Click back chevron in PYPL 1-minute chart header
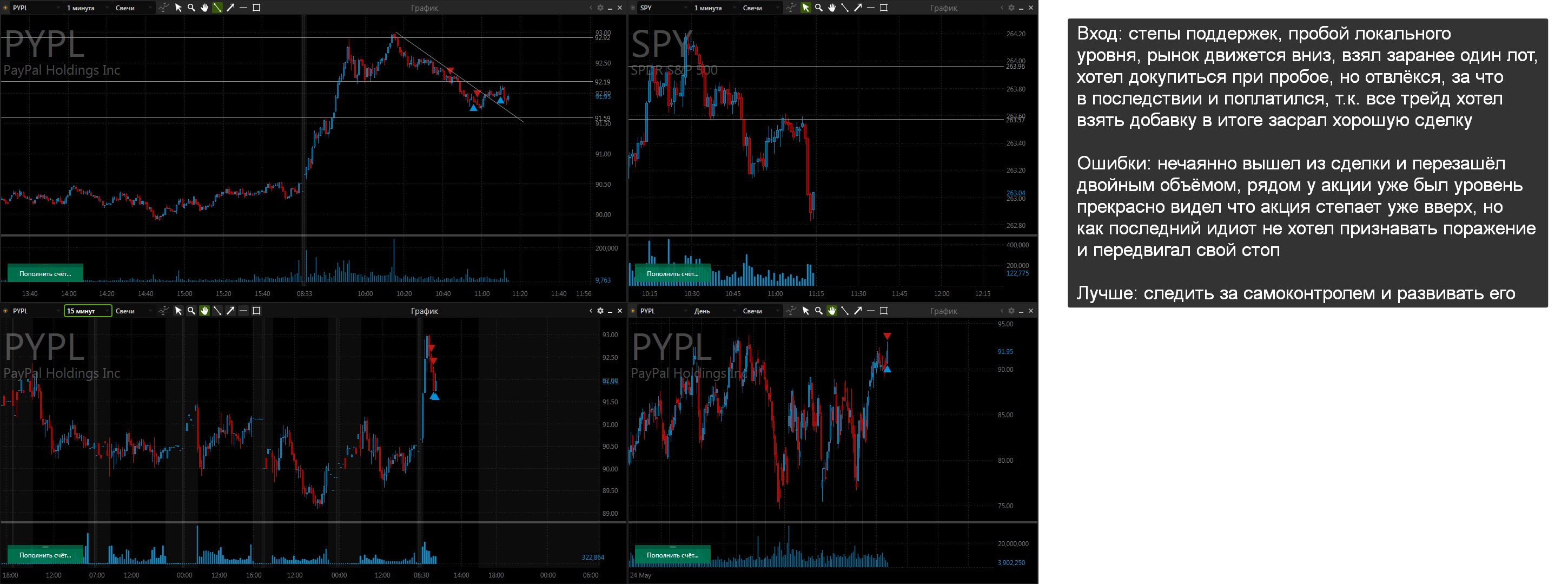 coord(591,8)
